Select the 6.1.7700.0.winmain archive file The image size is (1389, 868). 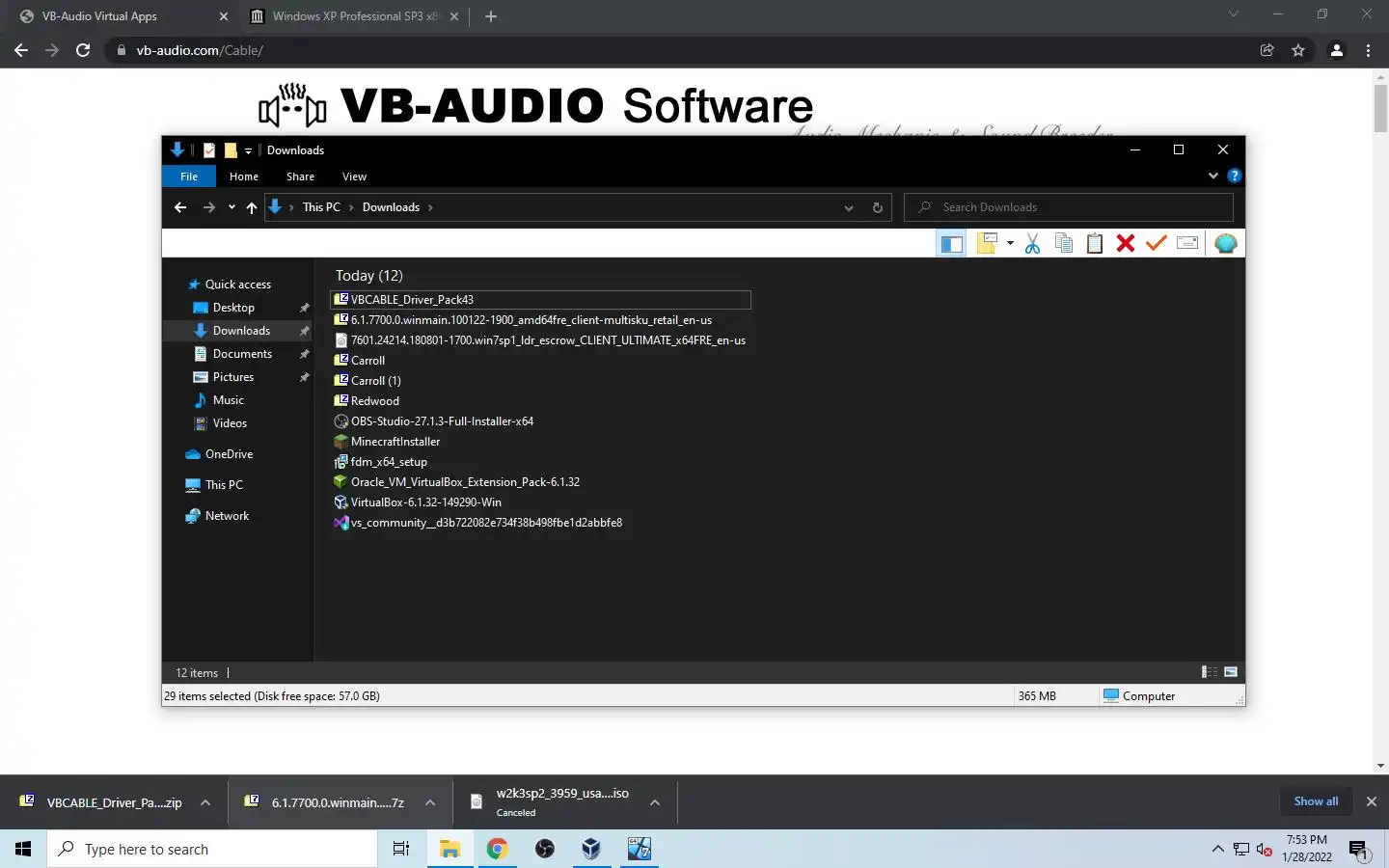[531, 320]
